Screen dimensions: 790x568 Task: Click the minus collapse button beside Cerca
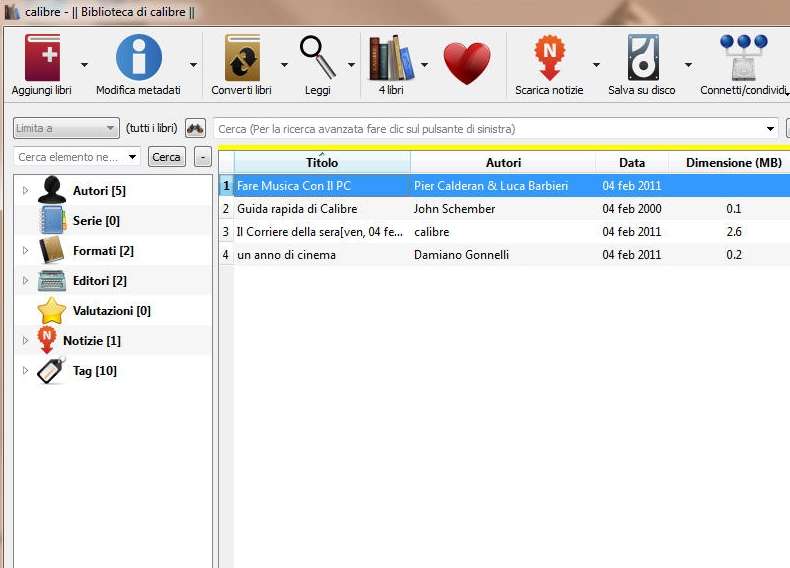[203, 157]
